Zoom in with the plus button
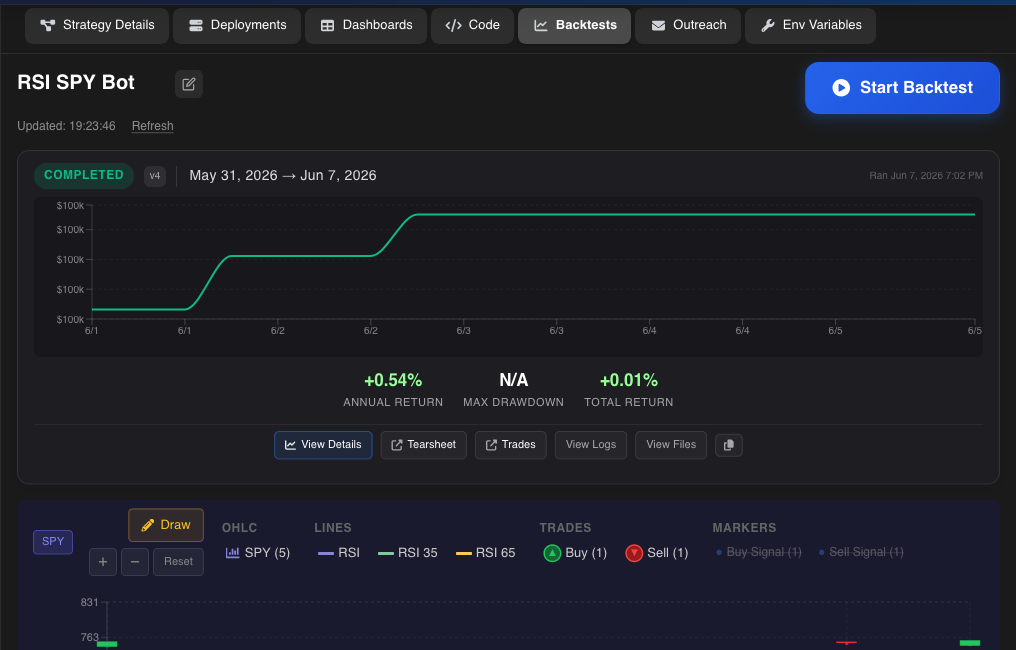The height and width of the screenshot is (650, 1016). 103,562
